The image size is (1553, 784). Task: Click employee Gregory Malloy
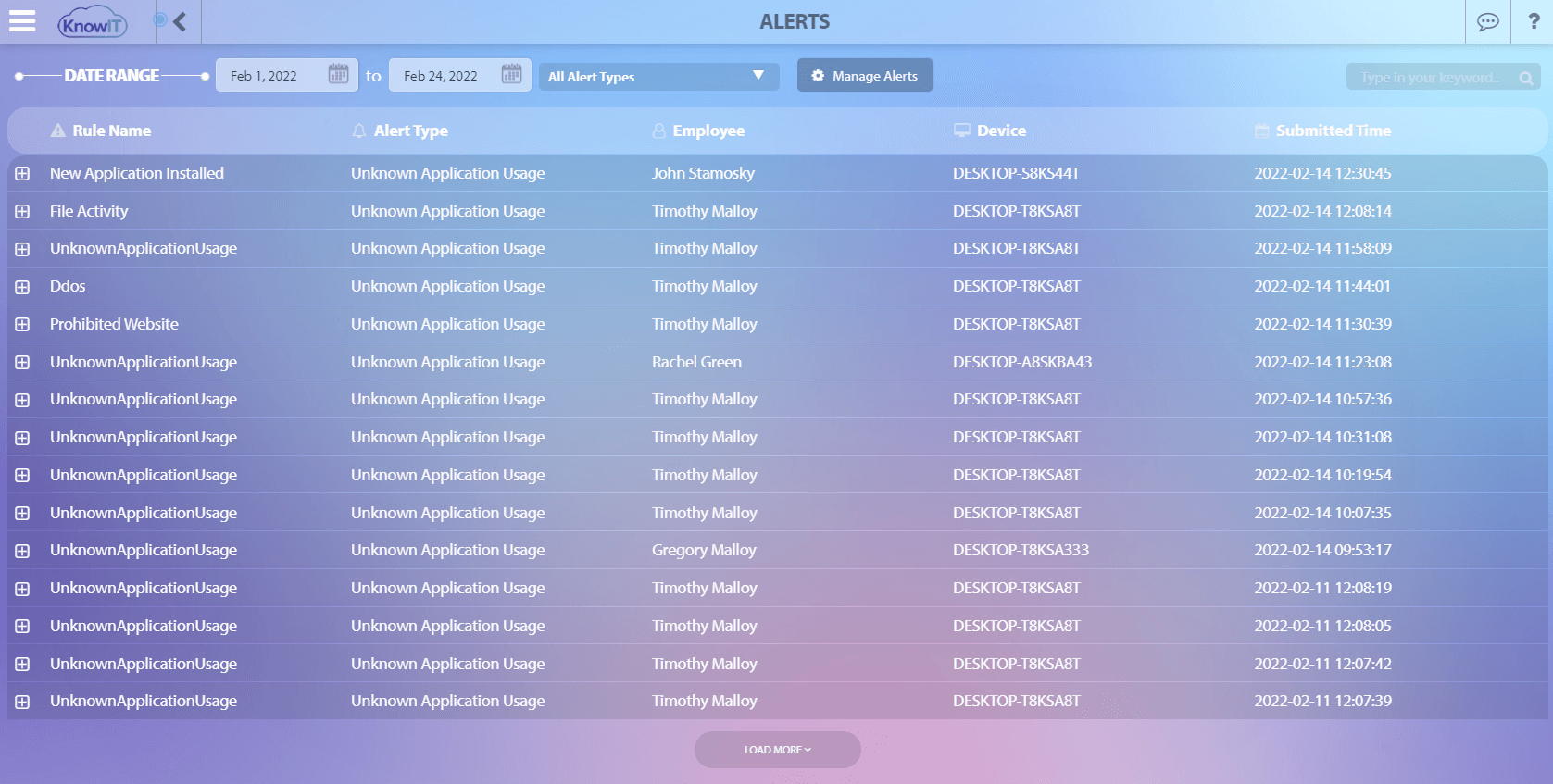pos(704,550)
